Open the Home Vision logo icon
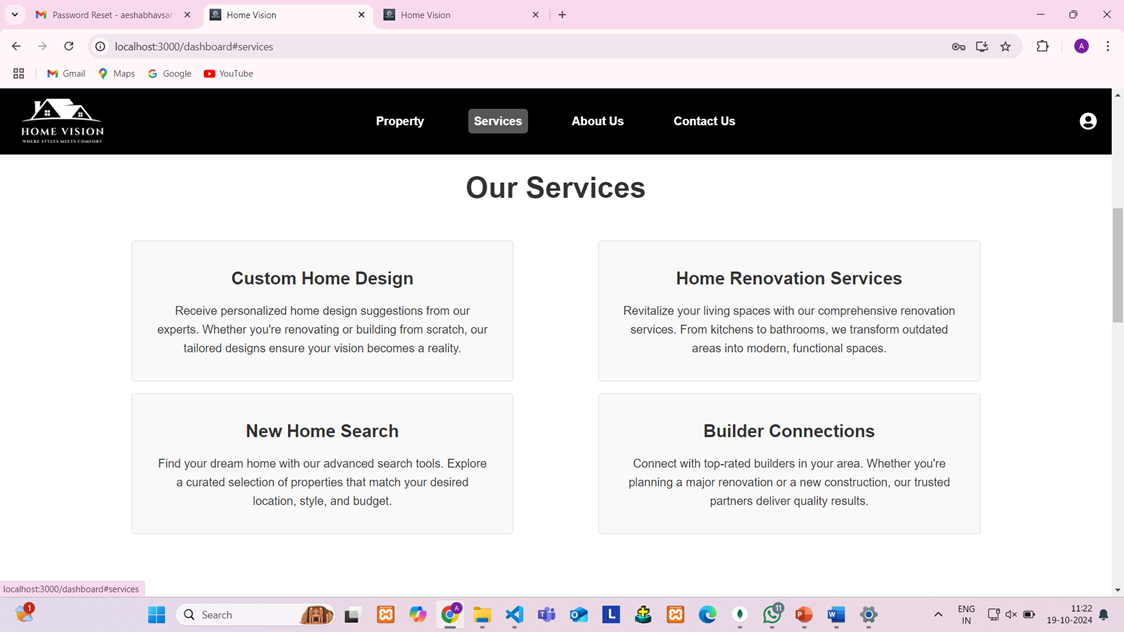 [61, 120]
